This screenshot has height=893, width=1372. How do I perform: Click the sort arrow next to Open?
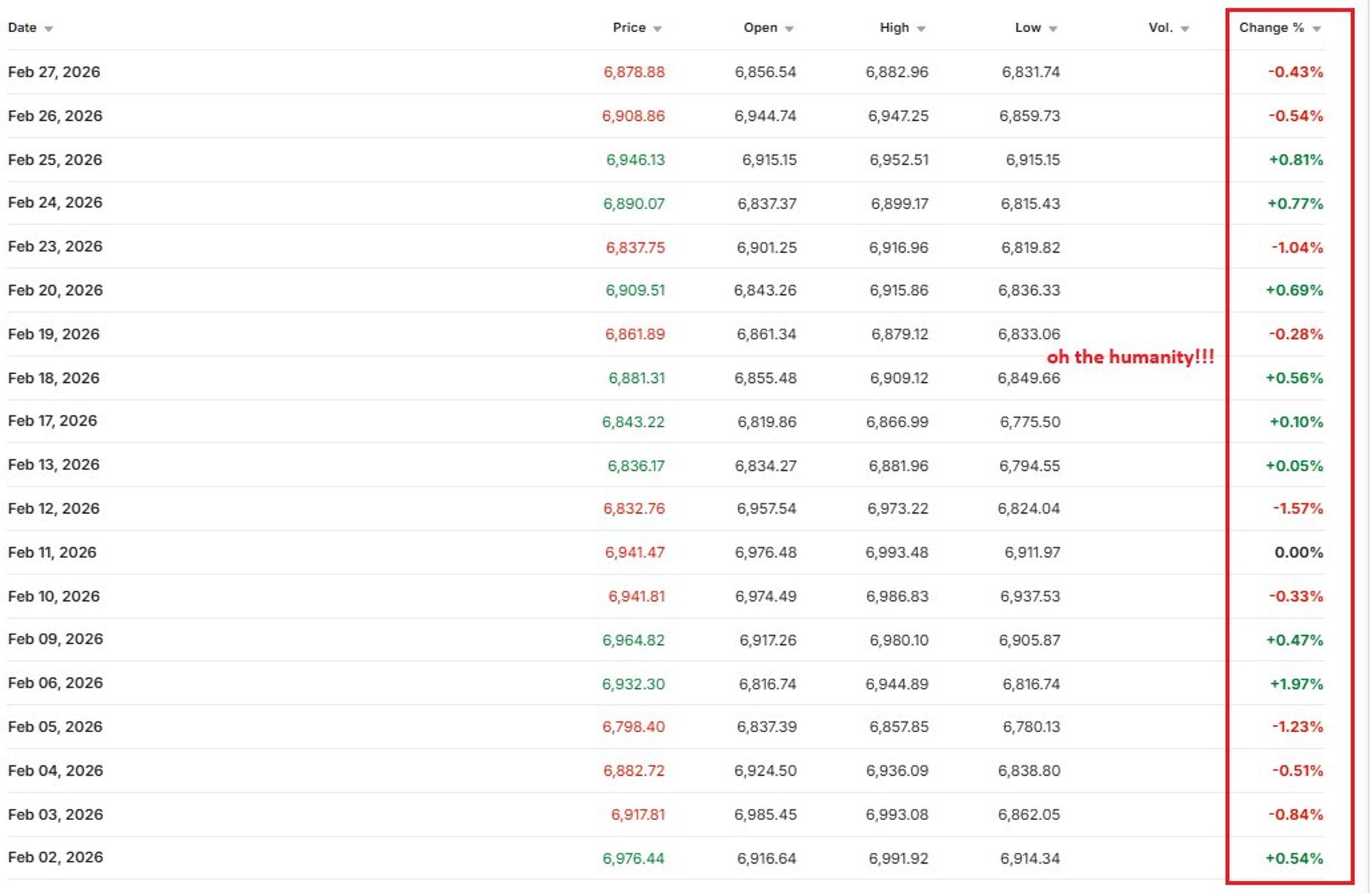[x=789, y=29]
